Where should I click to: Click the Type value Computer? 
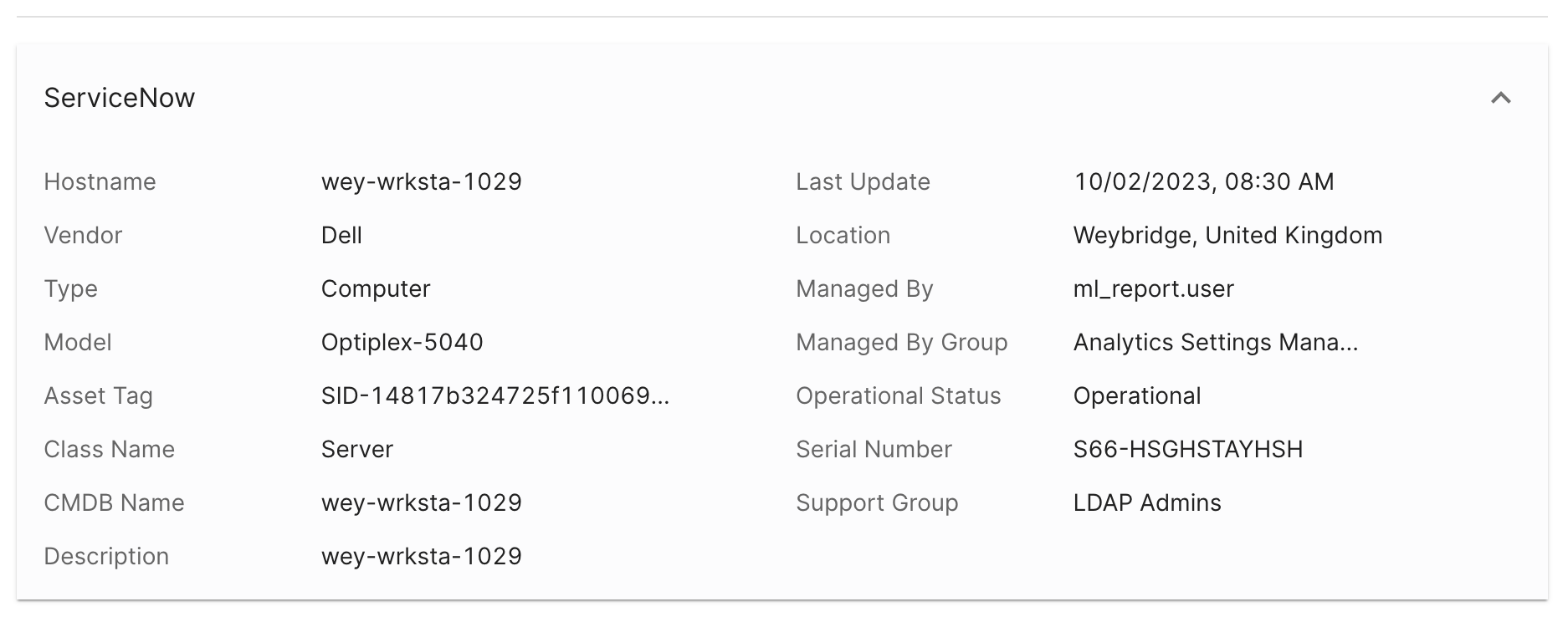375,289
